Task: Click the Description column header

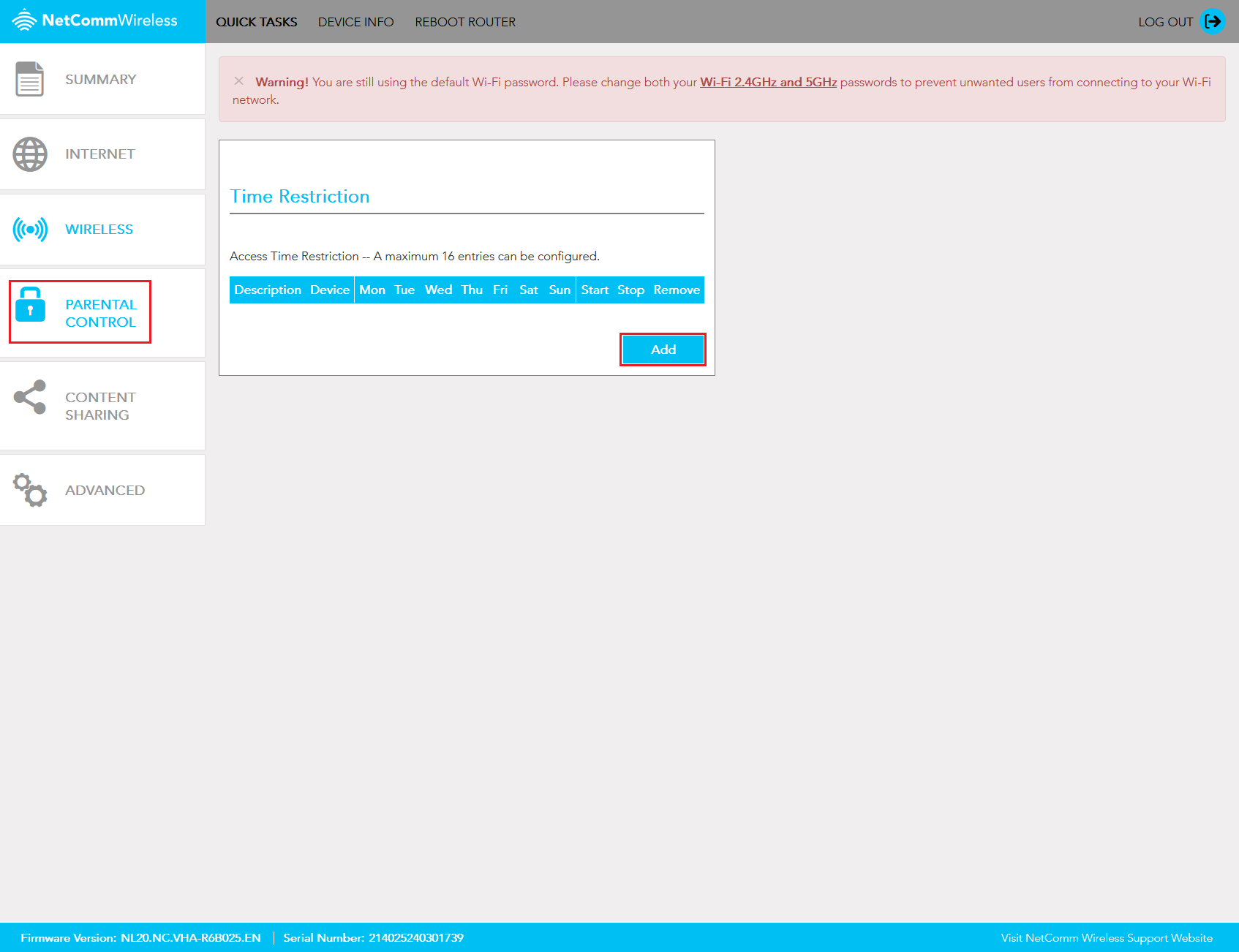Action: (x=268, y=290)
